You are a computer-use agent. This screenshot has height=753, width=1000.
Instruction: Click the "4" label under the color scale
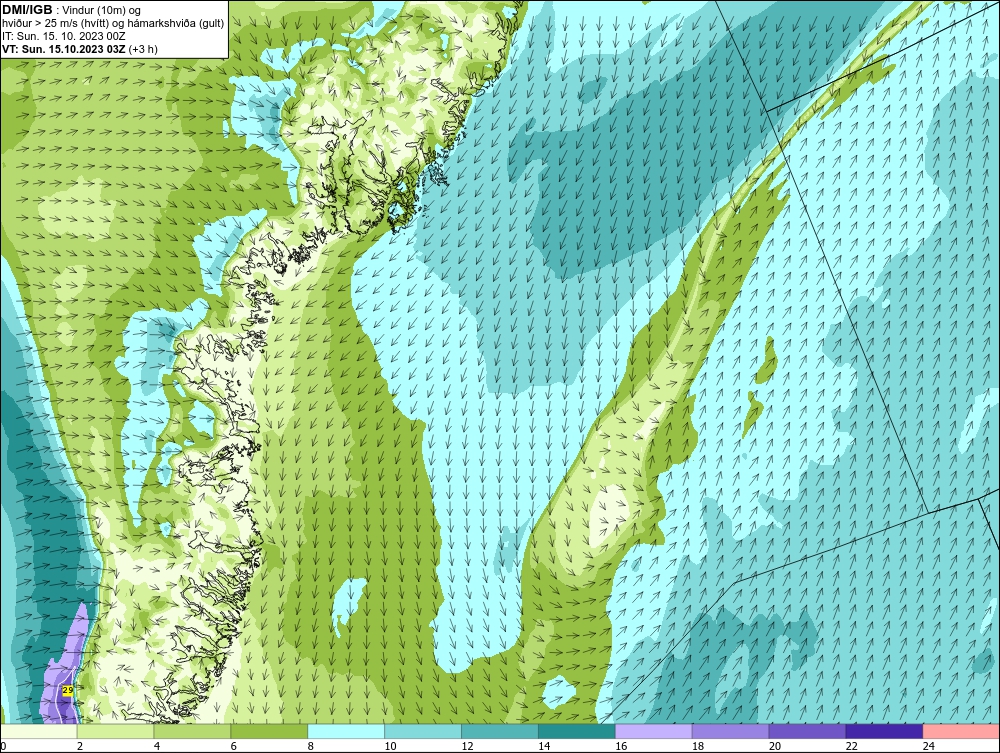(157, 746)
